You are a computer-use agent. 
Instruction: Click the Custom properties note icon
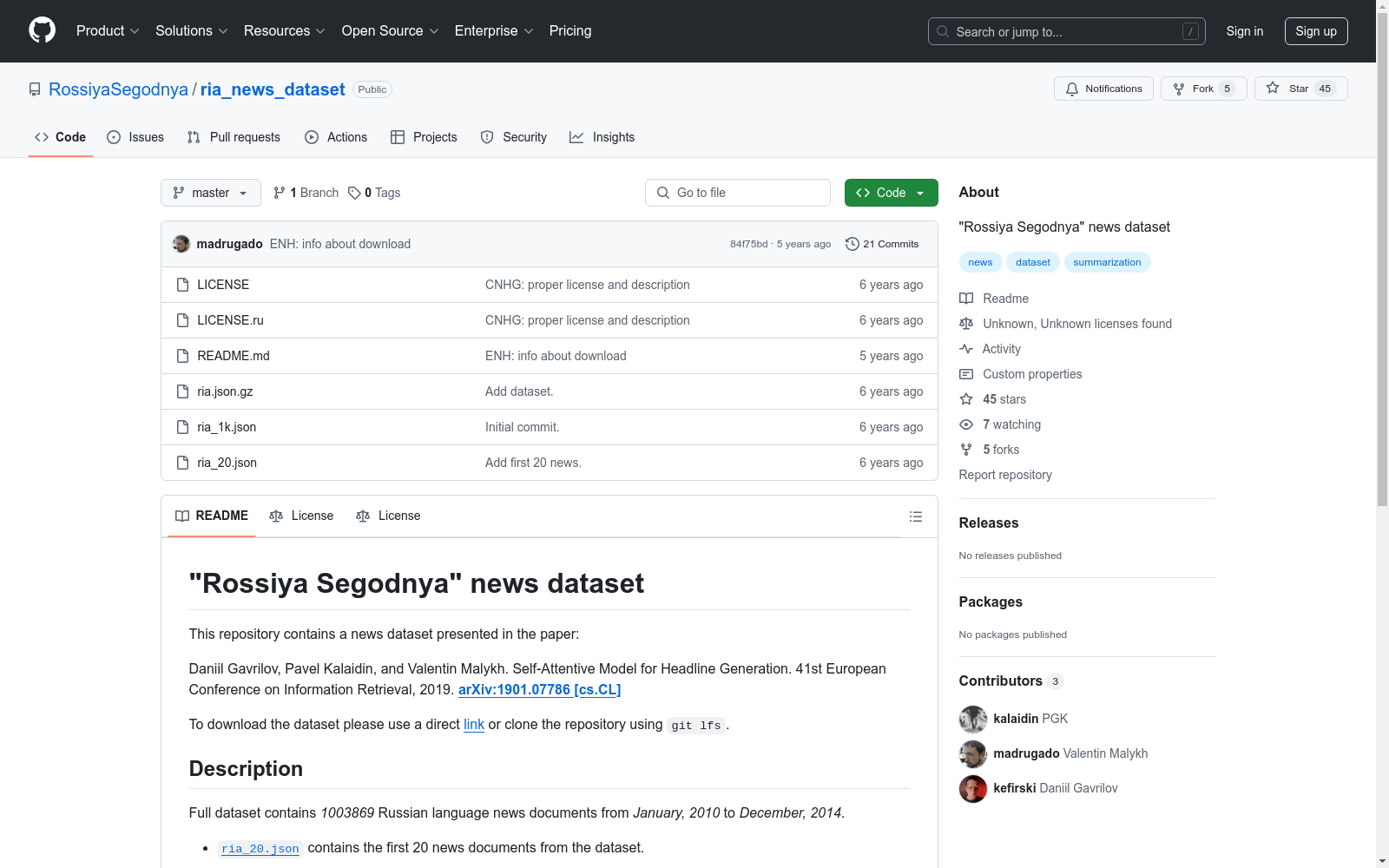coord(966,374)
